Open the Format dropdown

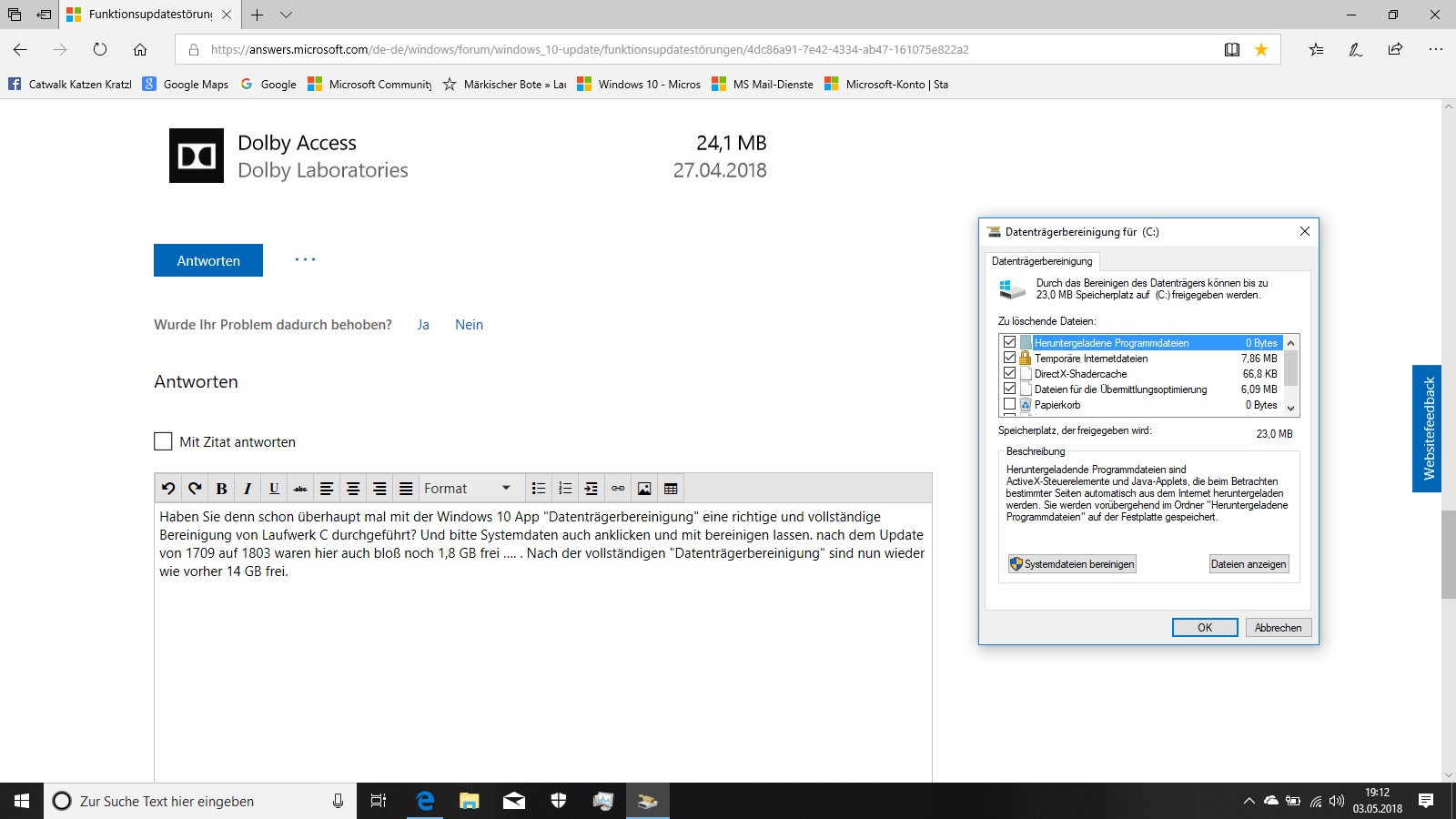click(471, 489)
